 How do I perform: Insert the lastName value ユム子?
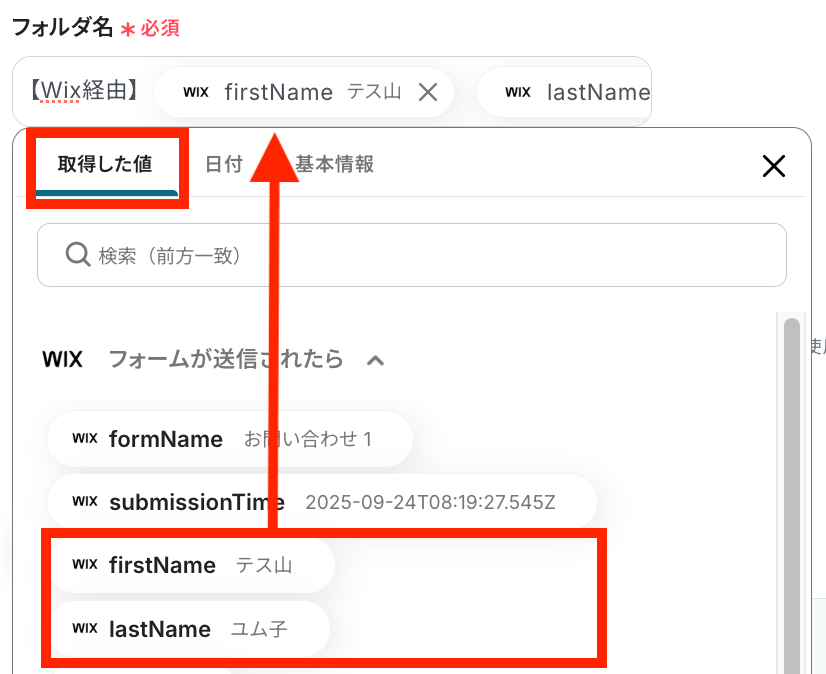coord(189,629)
